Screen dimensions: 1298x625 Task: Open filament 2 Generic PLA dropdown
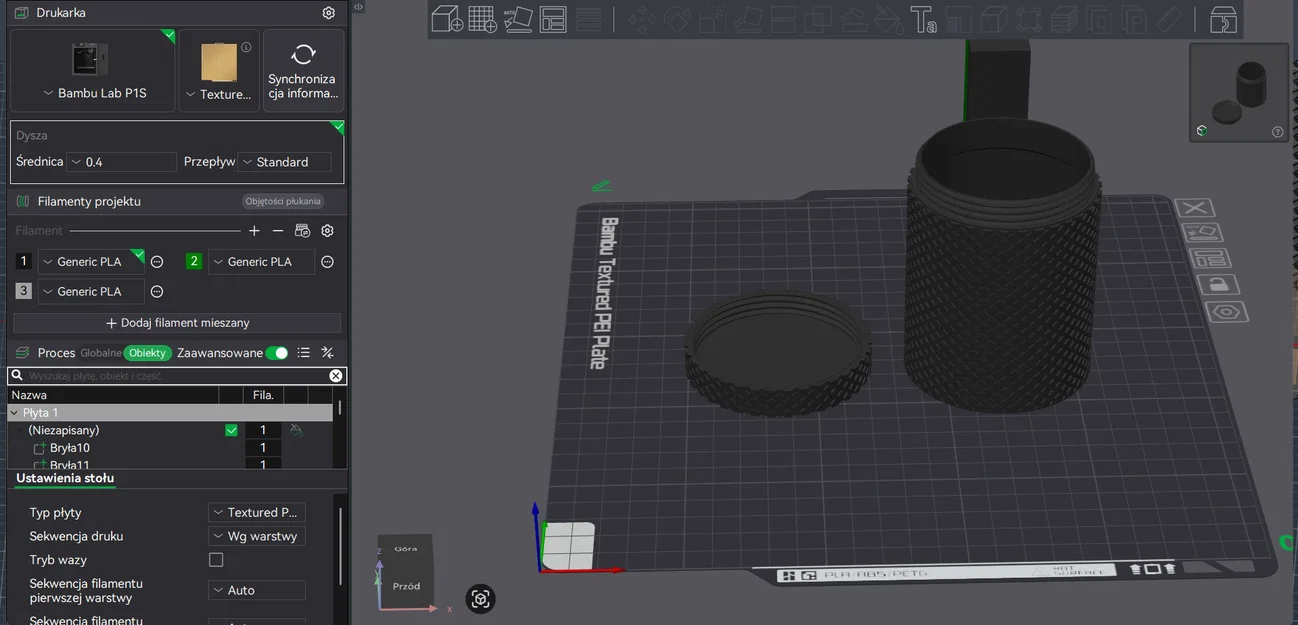(x=261, y=262)
